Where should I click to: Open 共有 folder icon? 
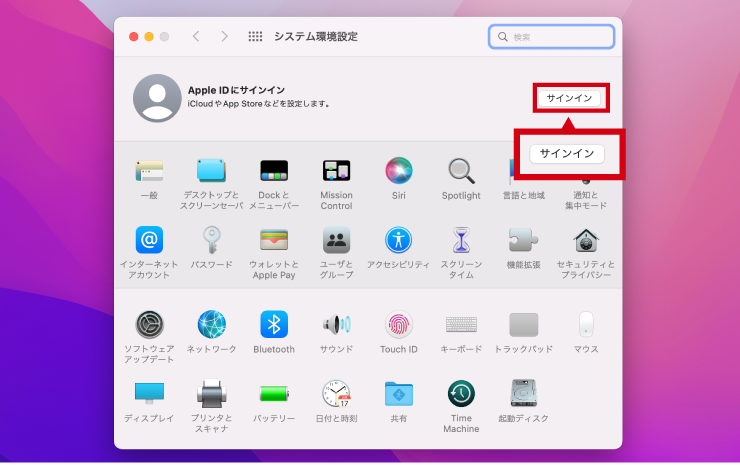coord(399,394)
